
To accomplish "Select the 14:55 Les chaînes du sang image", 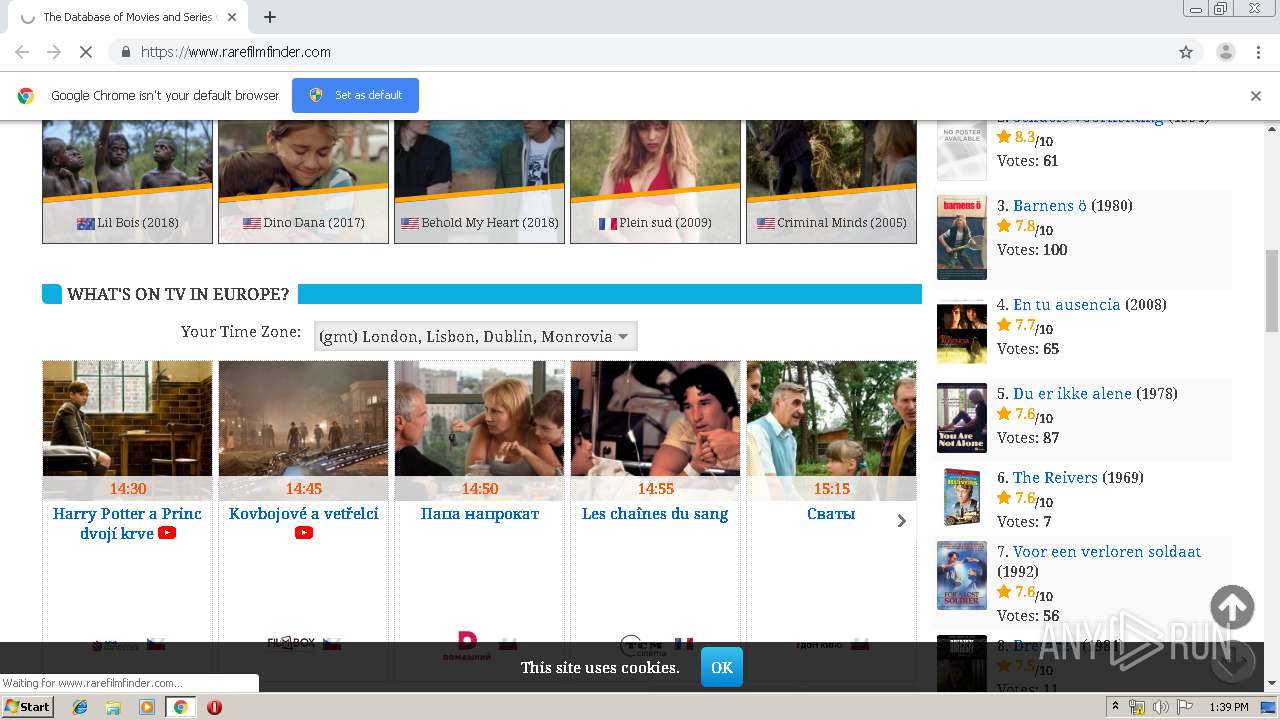I will click(x=655, y=419).
